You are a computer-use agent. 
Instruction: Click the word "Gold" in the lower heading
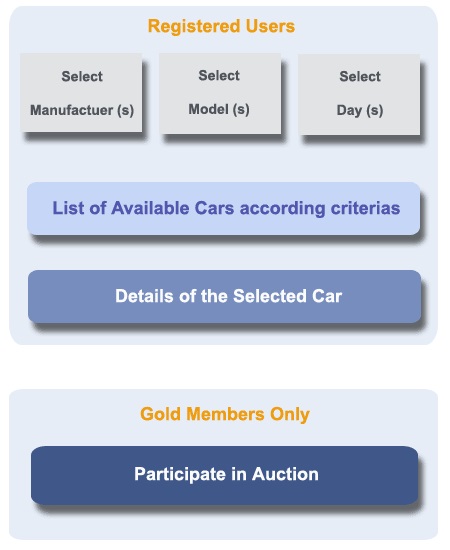(x=160, y=414)
